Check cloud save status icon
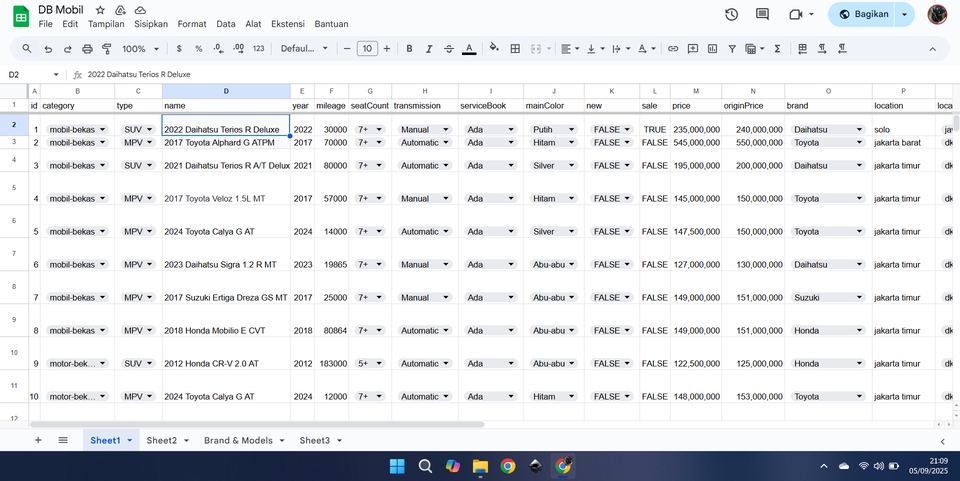Image resolution: width=960 pixels, height=481 pixels. (140, 10)
